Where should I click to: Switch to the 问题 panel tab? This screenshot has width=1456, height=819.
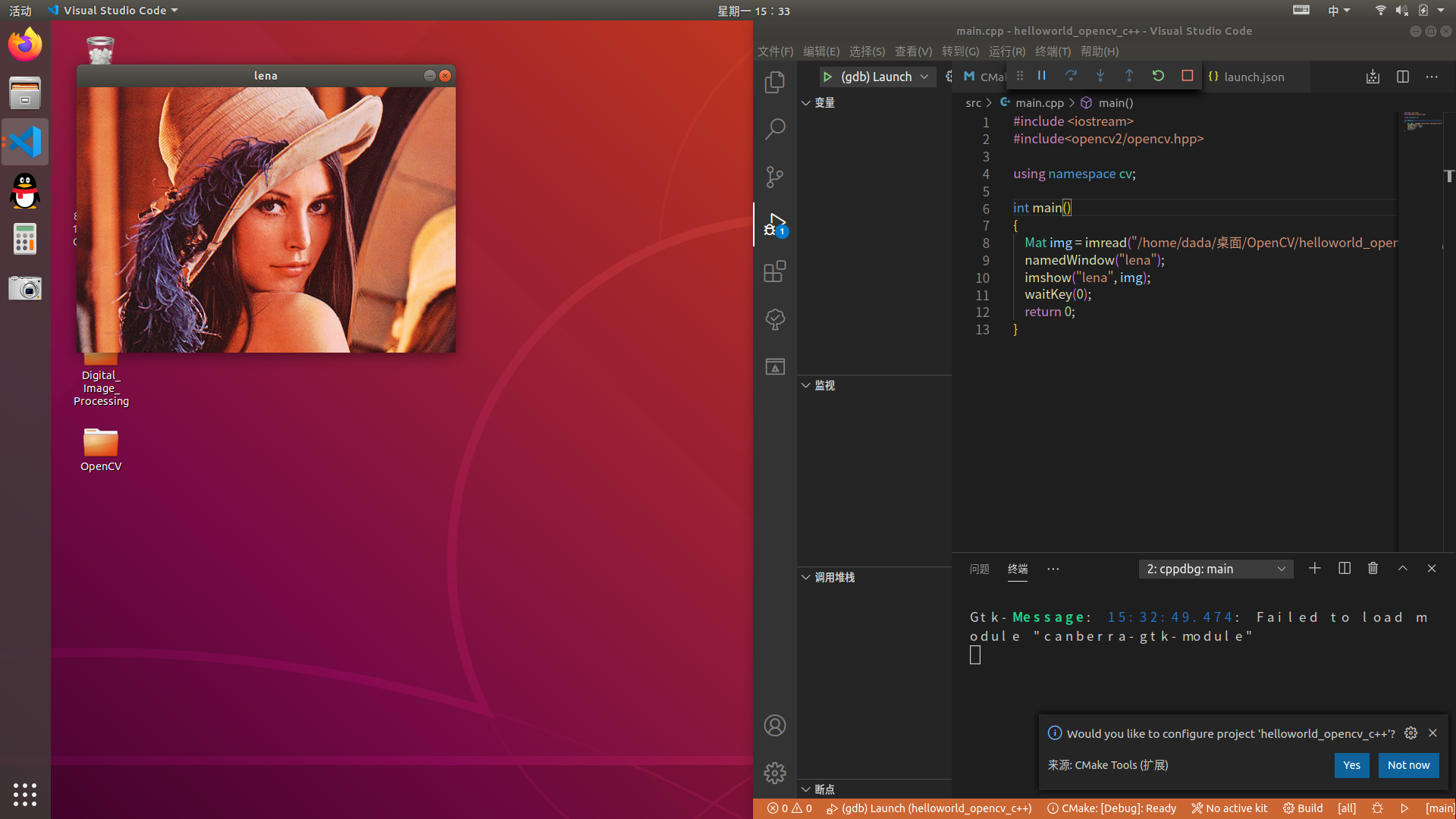point(979,569)
